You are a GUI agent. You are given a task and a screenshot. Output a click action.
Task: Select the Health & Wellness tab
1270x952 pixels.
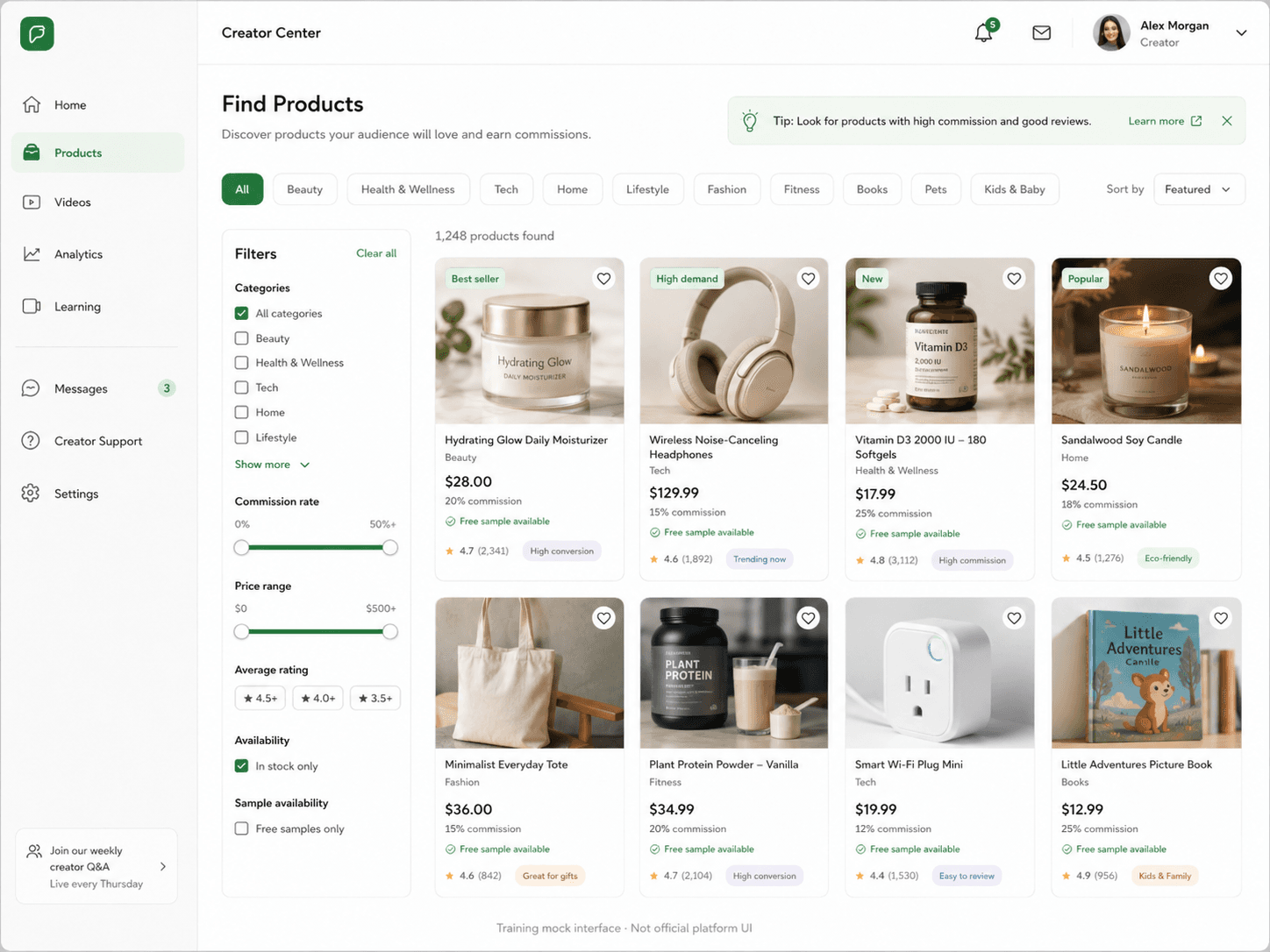[x=408, y=189]
